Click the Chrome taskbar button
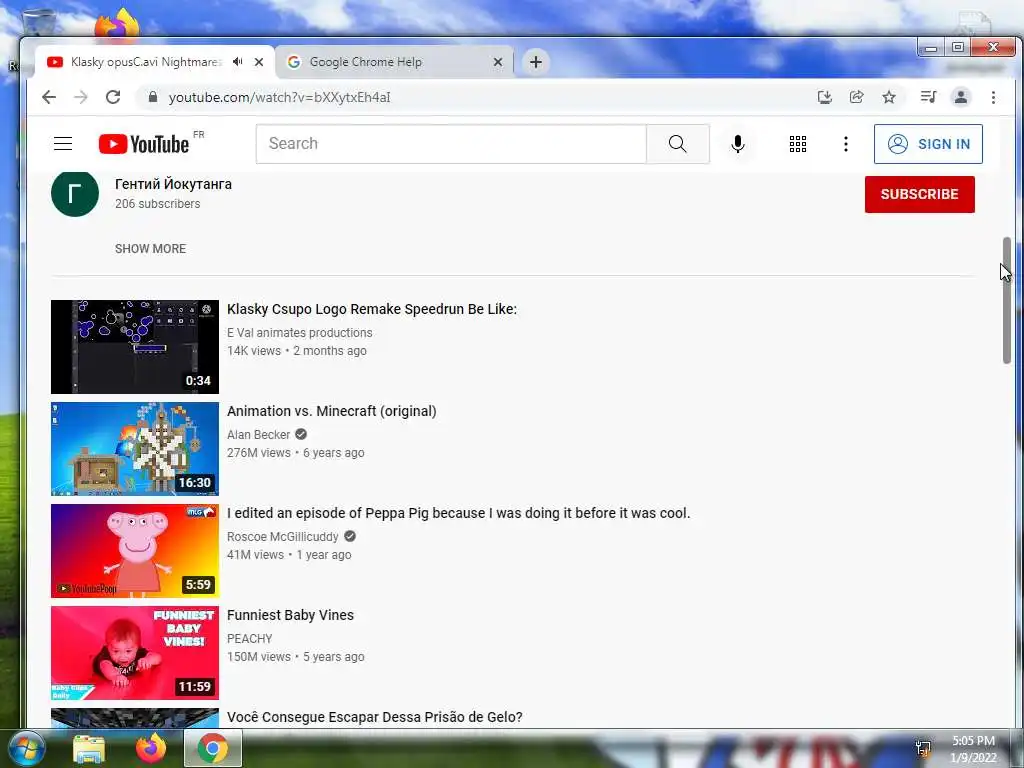Screen dimensions: 1024x768 (x=213, y=748)
